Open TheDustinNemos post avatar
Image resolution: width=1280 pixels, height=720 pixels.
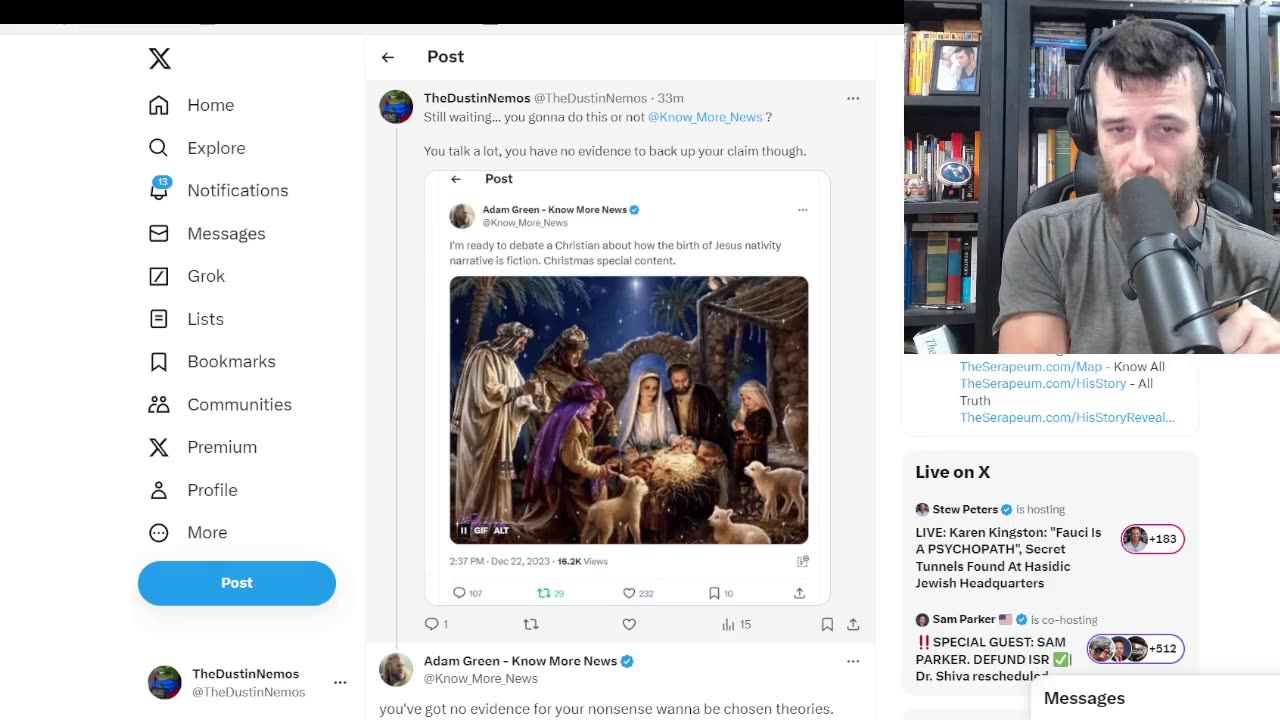[396, 107]
